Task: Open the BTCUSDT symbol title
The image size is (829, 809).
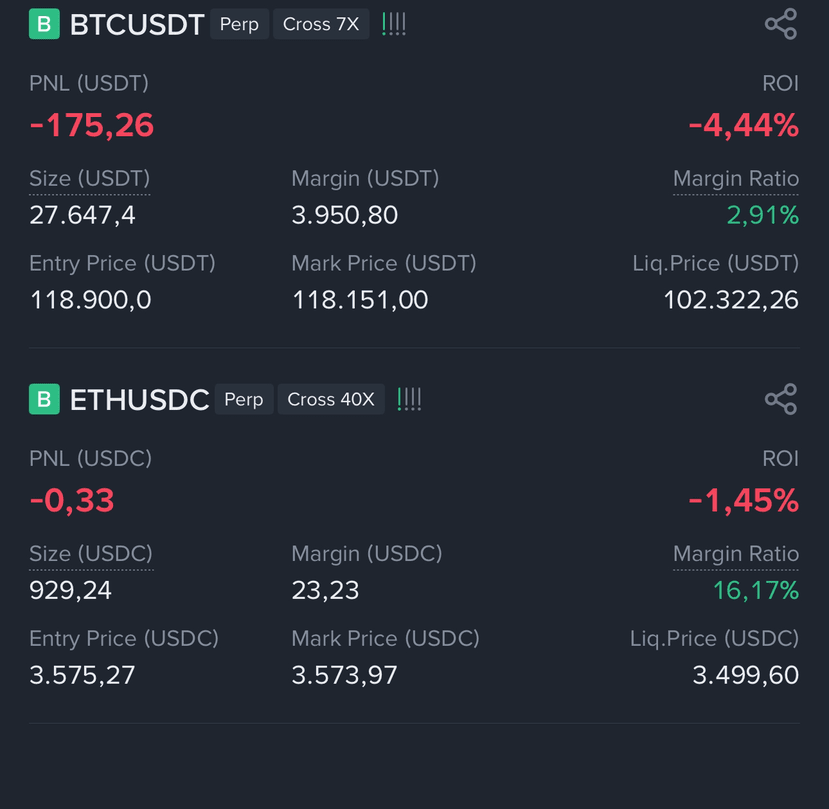Action: 137,24
